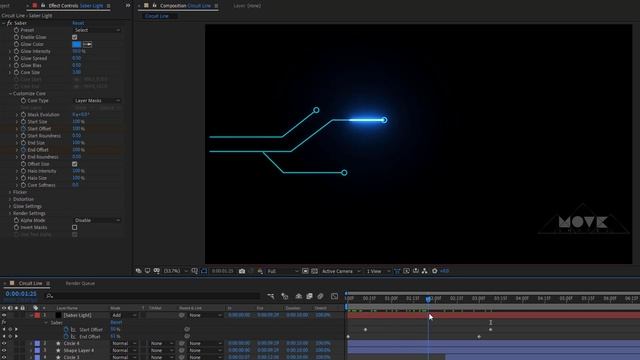Open the Active Camera dropdown
640x360 pixels.
(x=341, y=271)
